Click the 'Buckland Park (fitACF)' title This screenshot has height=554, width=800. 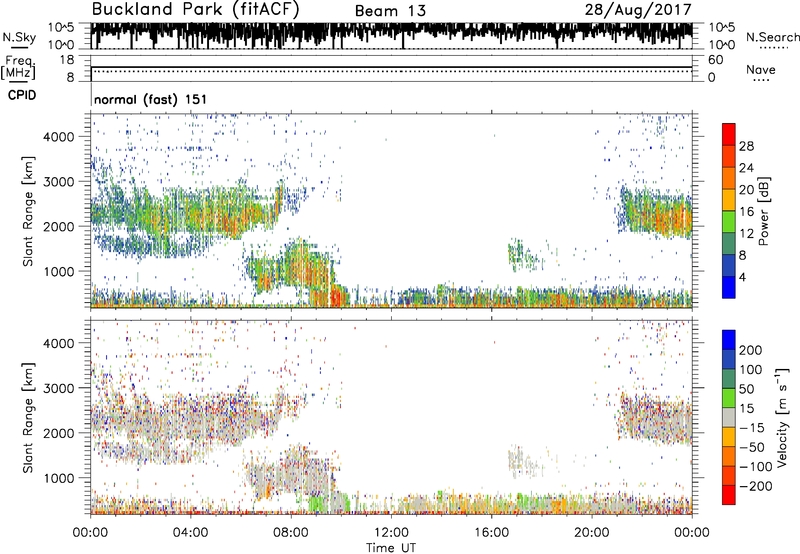[195, 10]
